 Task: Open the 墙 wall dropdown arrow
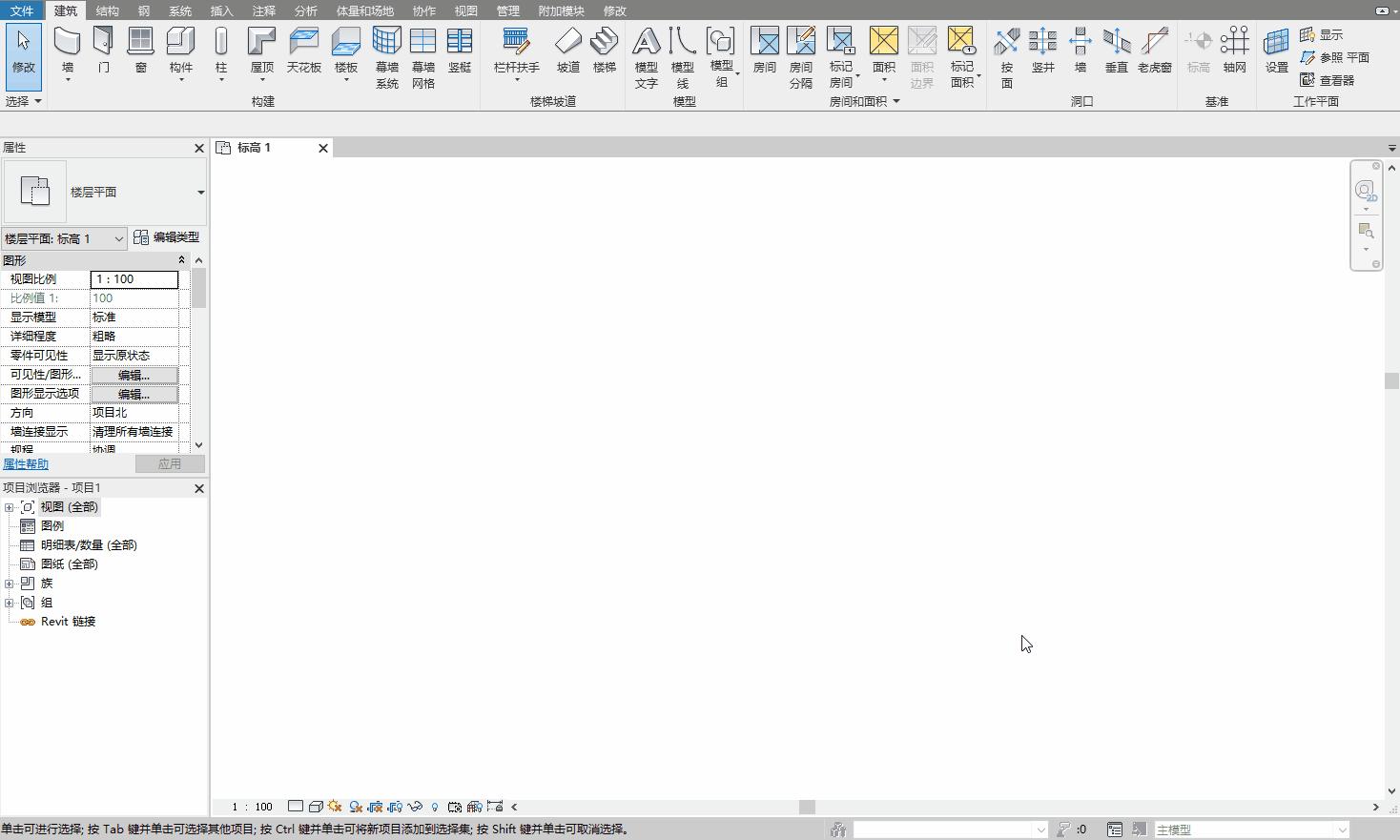[68, 80]
